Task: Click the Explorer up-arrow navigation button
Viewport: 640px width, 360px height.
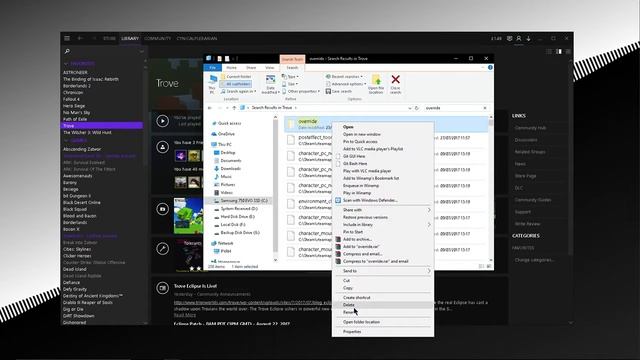Action: pos(234,108)
